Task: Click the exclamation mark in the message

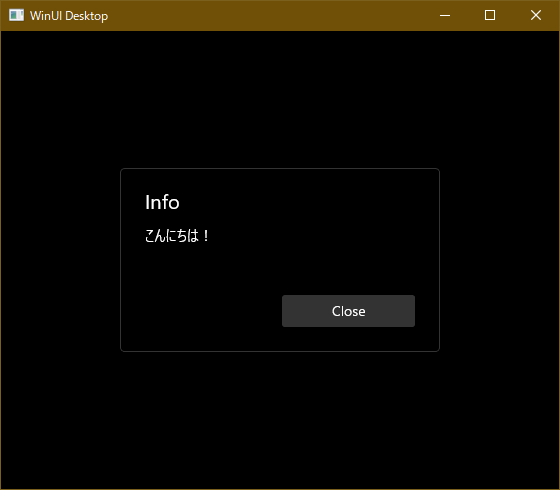Action: coord(206,236)
